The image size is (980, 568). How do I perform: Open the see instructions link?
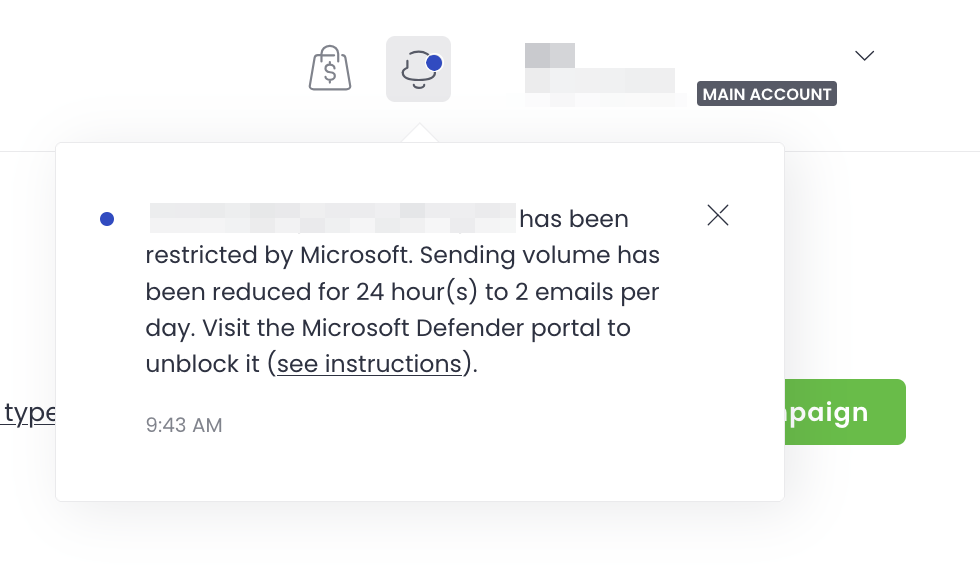pyautogui.click(x=369, y=364)
